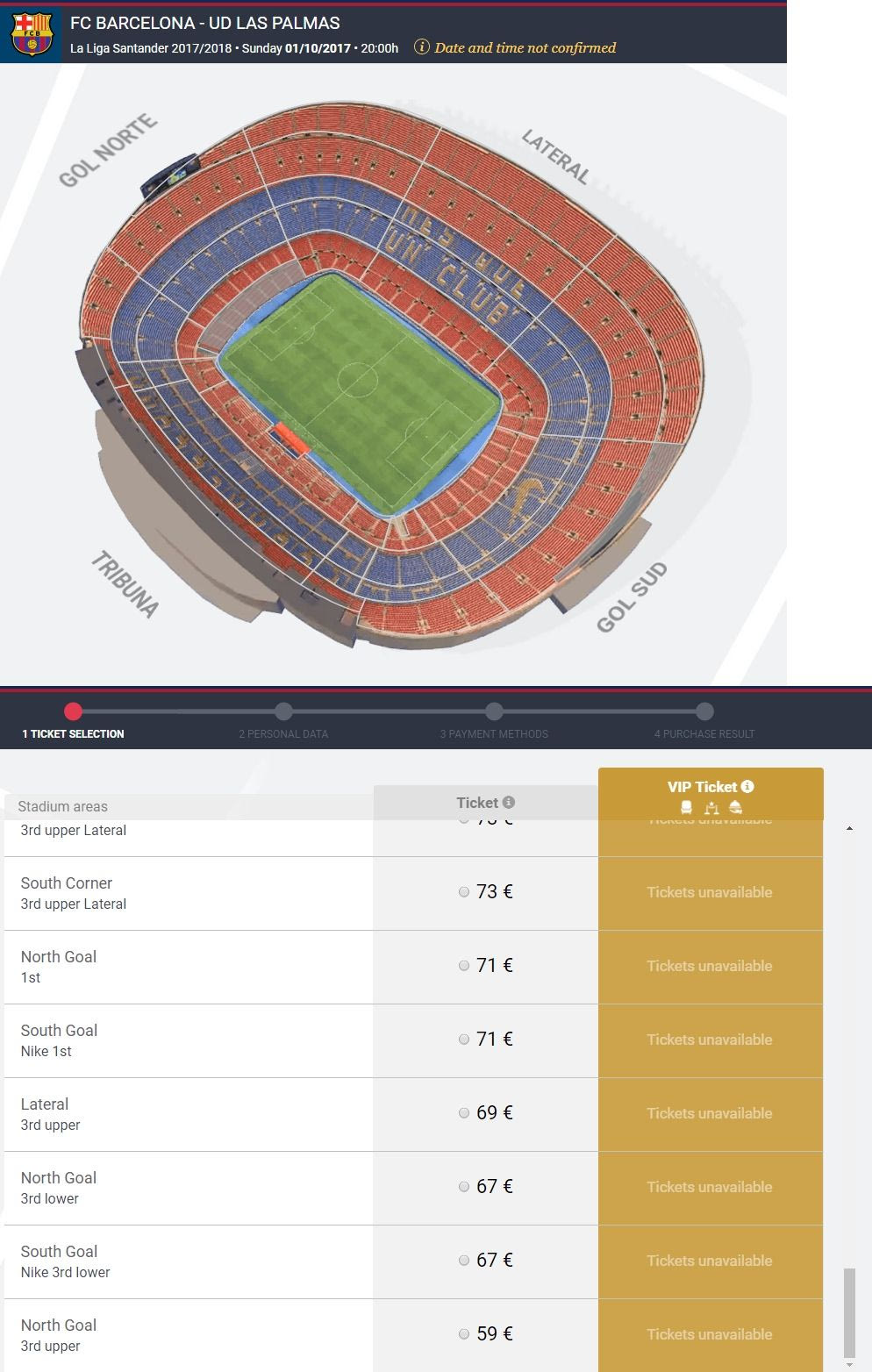Click the VIP Ticket info icon
The height and width of the screenshot is (1372, 872).
(x=747, y=786)
